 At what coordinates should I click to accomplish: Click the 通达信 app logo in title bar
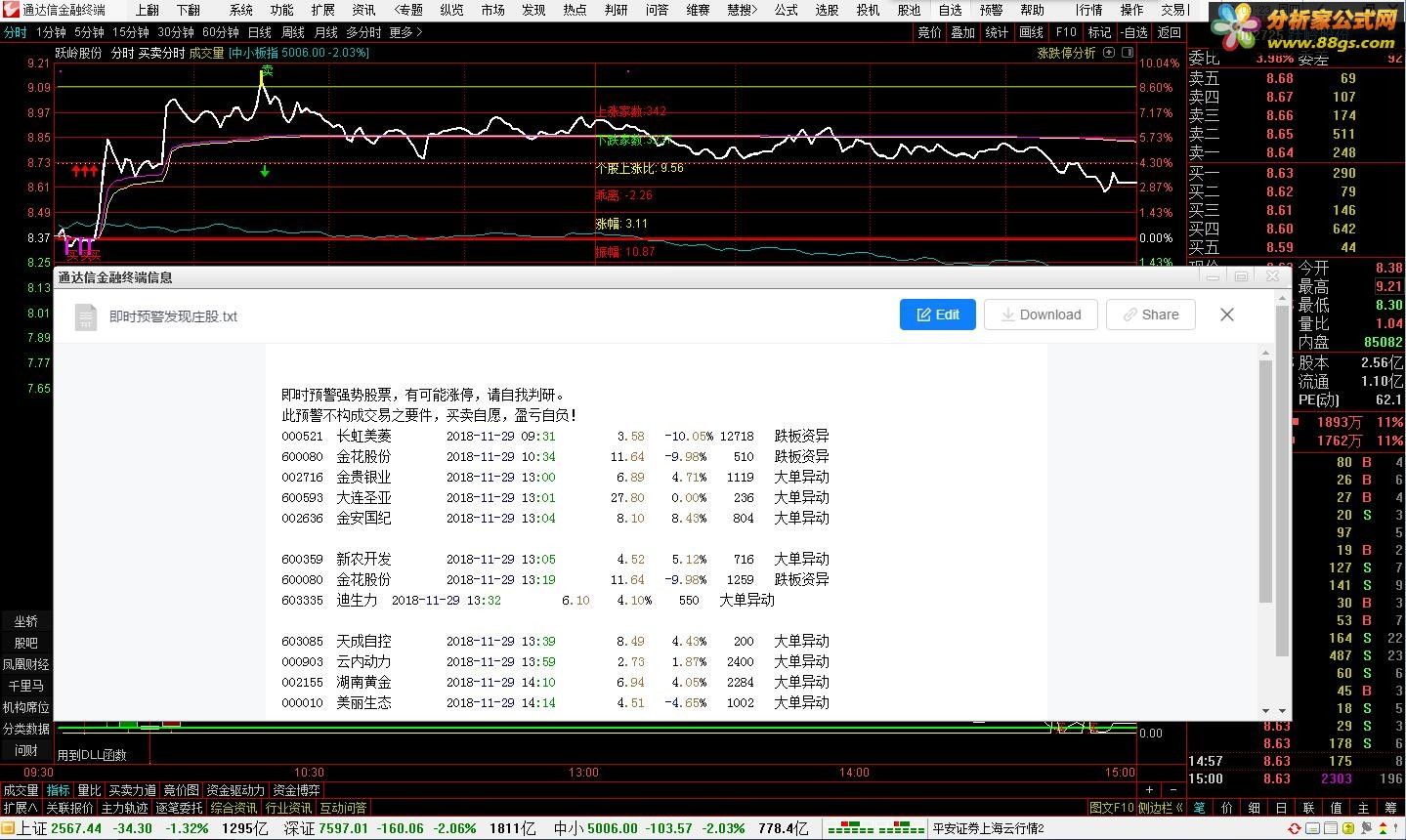(x=10, y=10)
